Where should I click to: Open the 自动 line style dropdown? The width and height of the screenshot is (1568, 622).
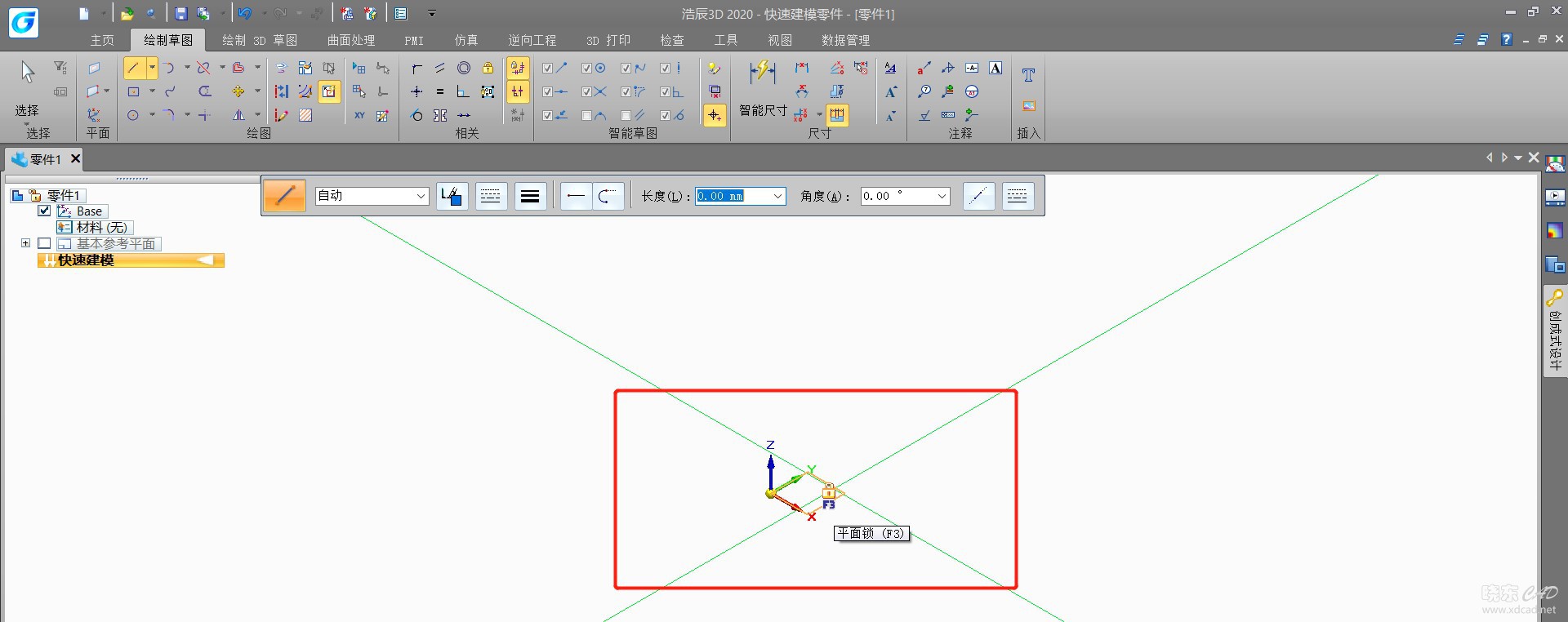[x=421, y=196]
